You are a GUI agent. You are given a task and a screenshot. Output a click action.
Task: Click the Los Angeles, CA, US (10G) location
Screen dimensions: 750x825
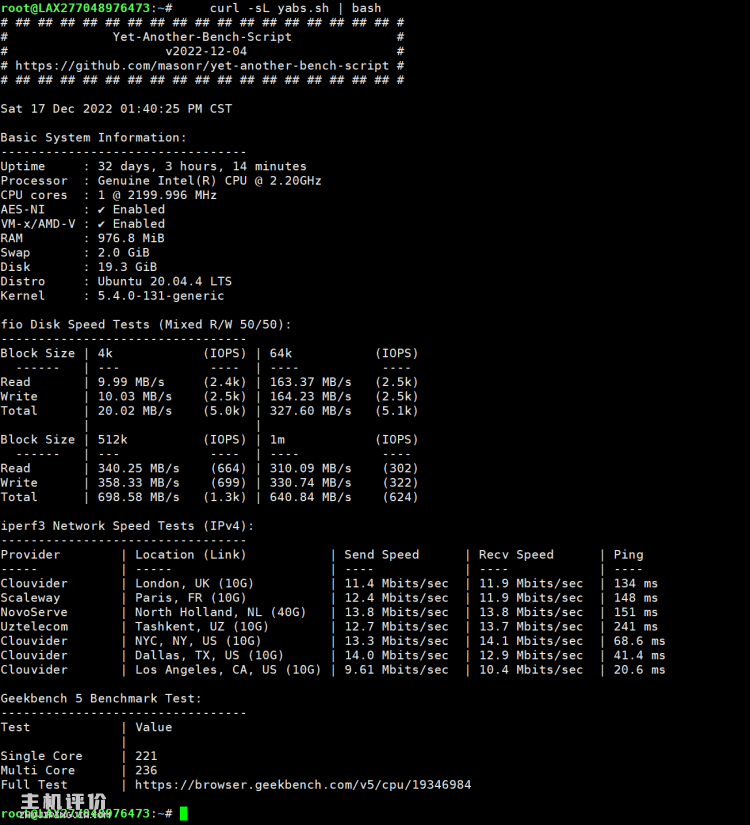point(228,670)
